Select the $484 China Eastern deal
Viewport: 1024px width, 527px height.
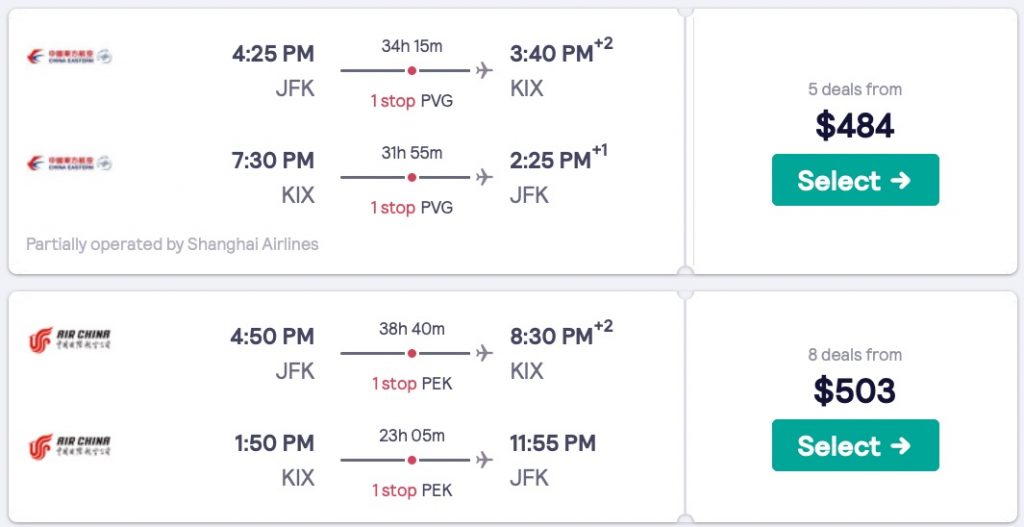pyautogui.click(x=855, y=180)
